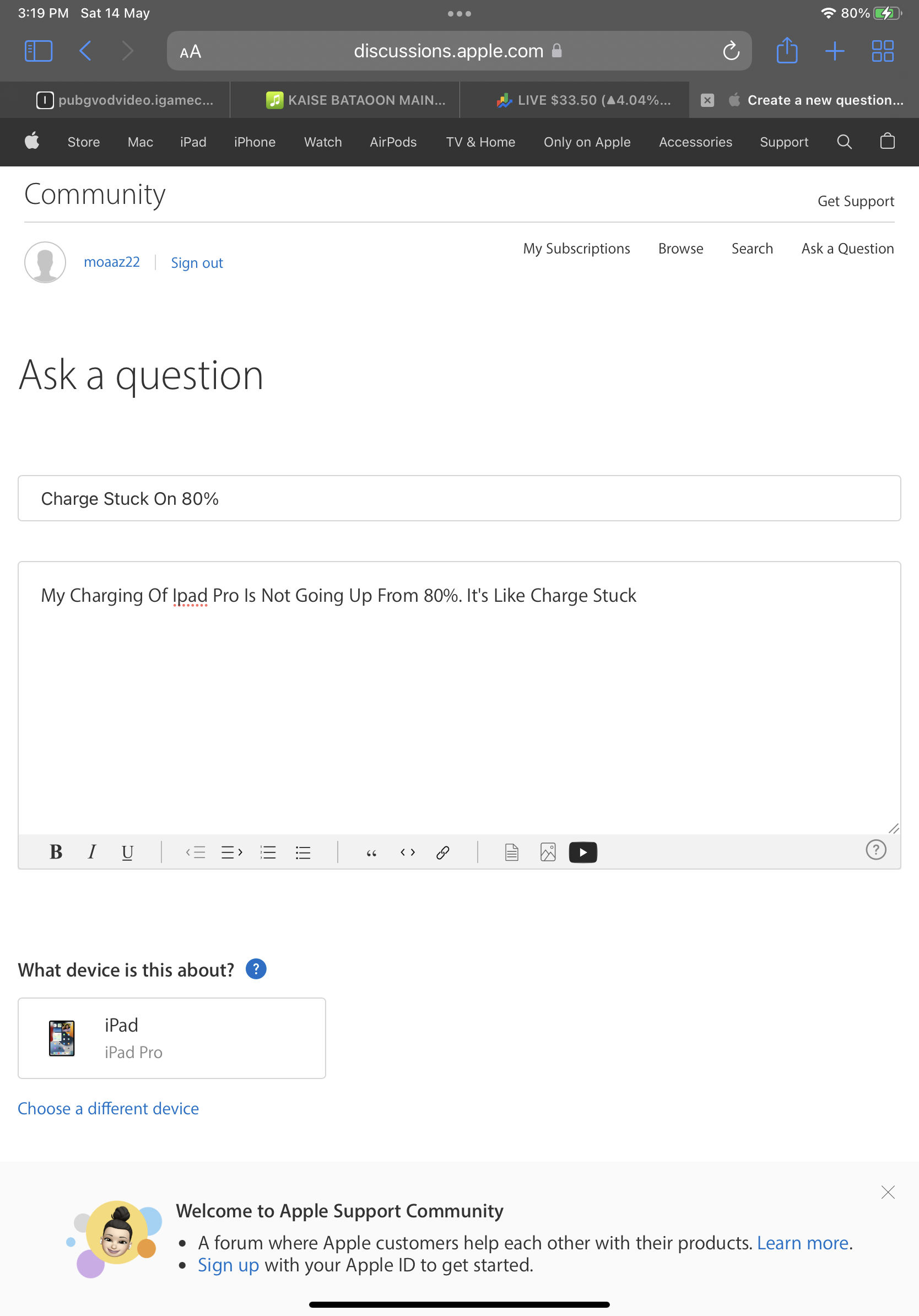
Task: Insert a block quote
Action: pos(371,853)
